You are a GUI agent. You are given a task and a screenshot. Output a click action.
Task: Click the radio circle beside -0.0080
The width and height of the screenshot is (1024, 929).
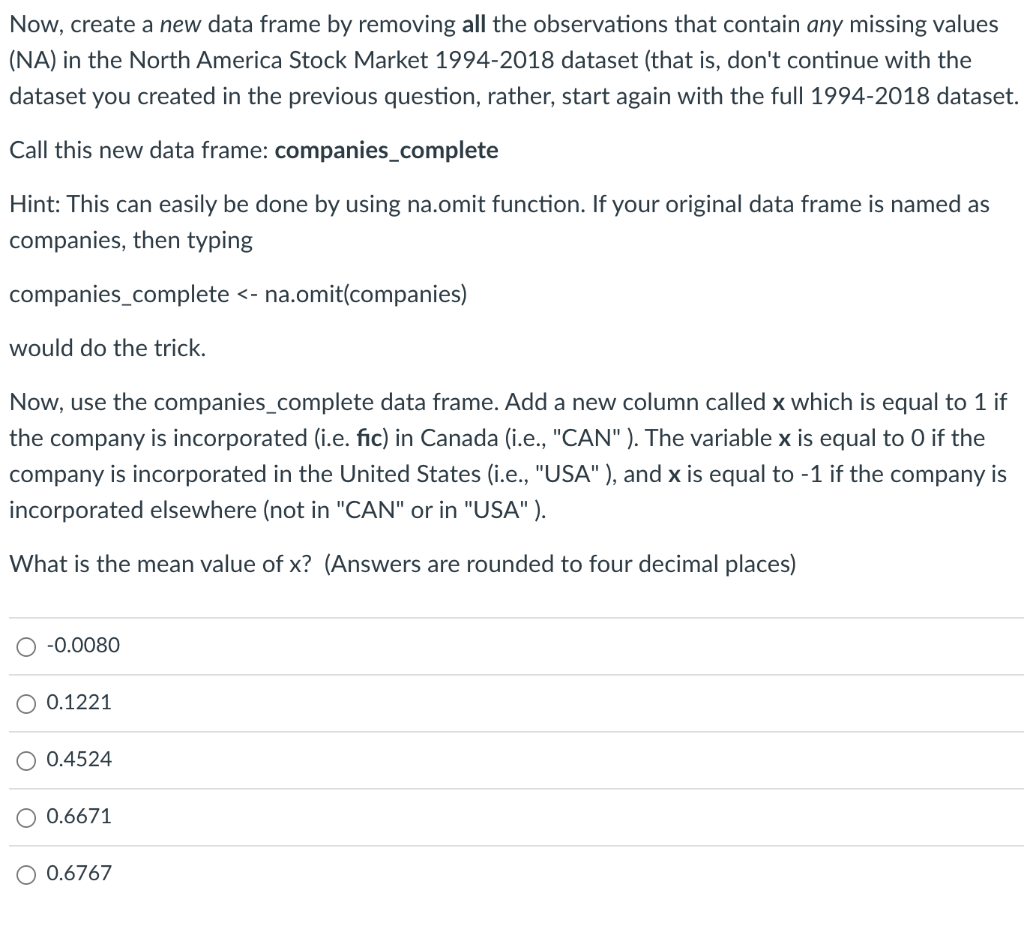(25, 646)
